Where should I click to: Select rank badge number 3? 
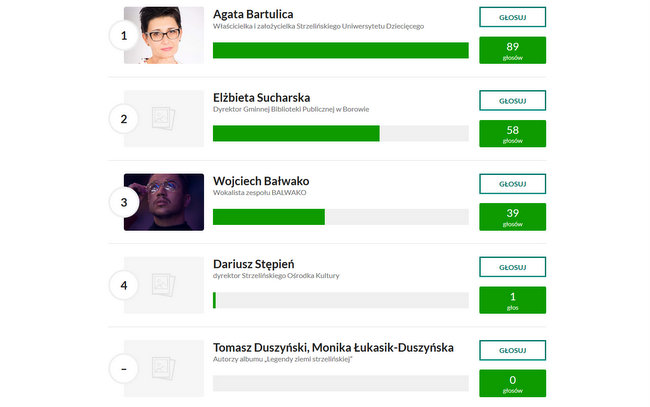click(x=124, y=202)
